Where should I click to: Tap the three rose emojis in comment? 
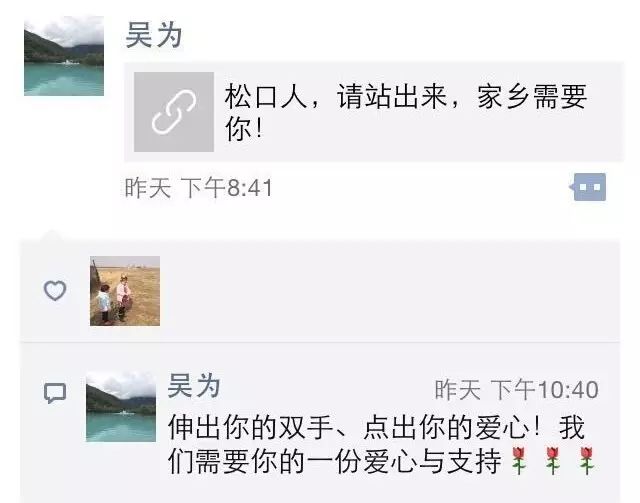coord(553,461)
